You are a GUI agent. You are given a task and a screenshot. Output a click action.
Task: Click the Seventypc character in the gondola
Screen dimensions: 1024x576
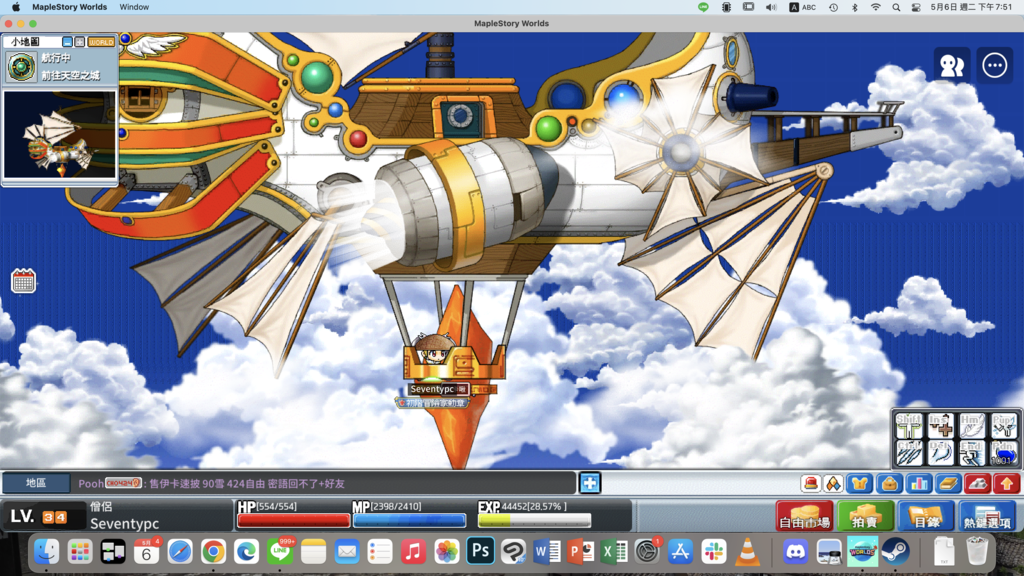[432, 348]
